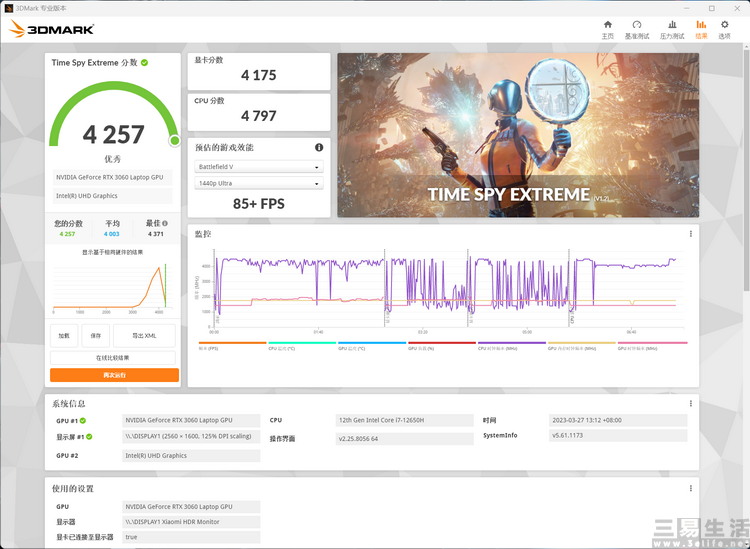Click the 2023-03-27 13:12 time value
The image size is (750, 549).
point(618,420)
